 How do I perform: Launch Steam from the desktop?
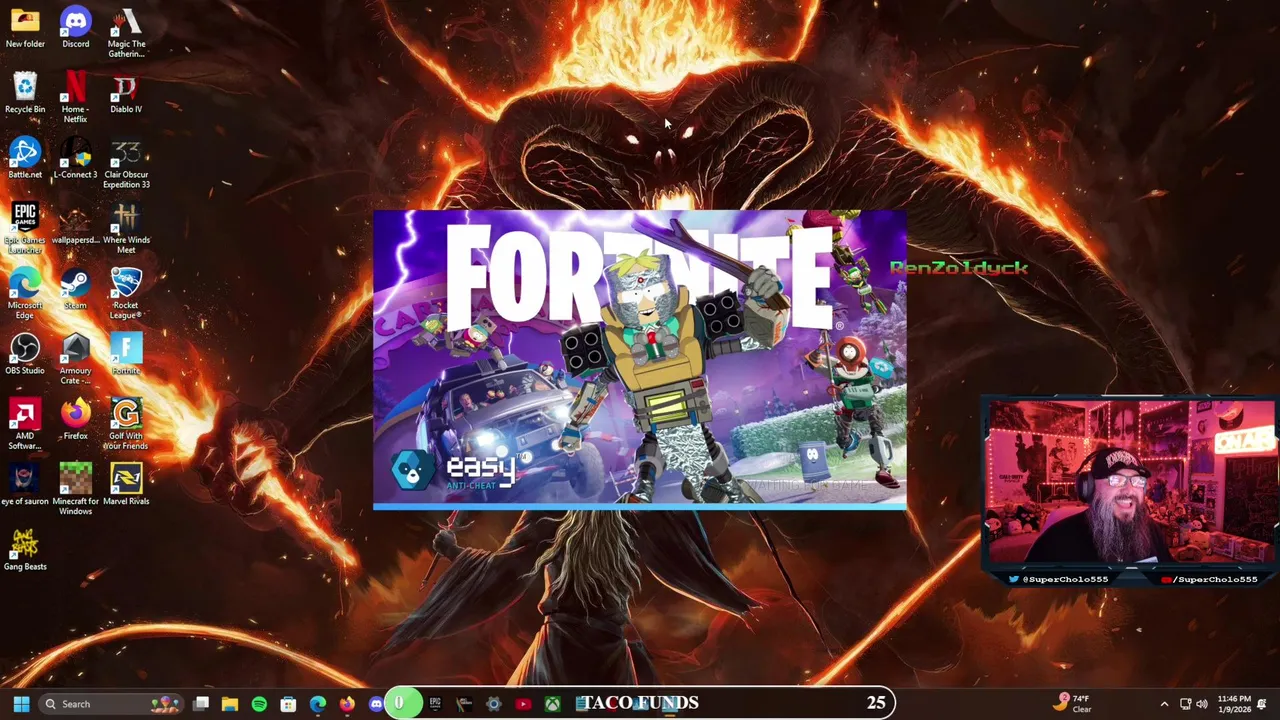(x=75, y=289)
